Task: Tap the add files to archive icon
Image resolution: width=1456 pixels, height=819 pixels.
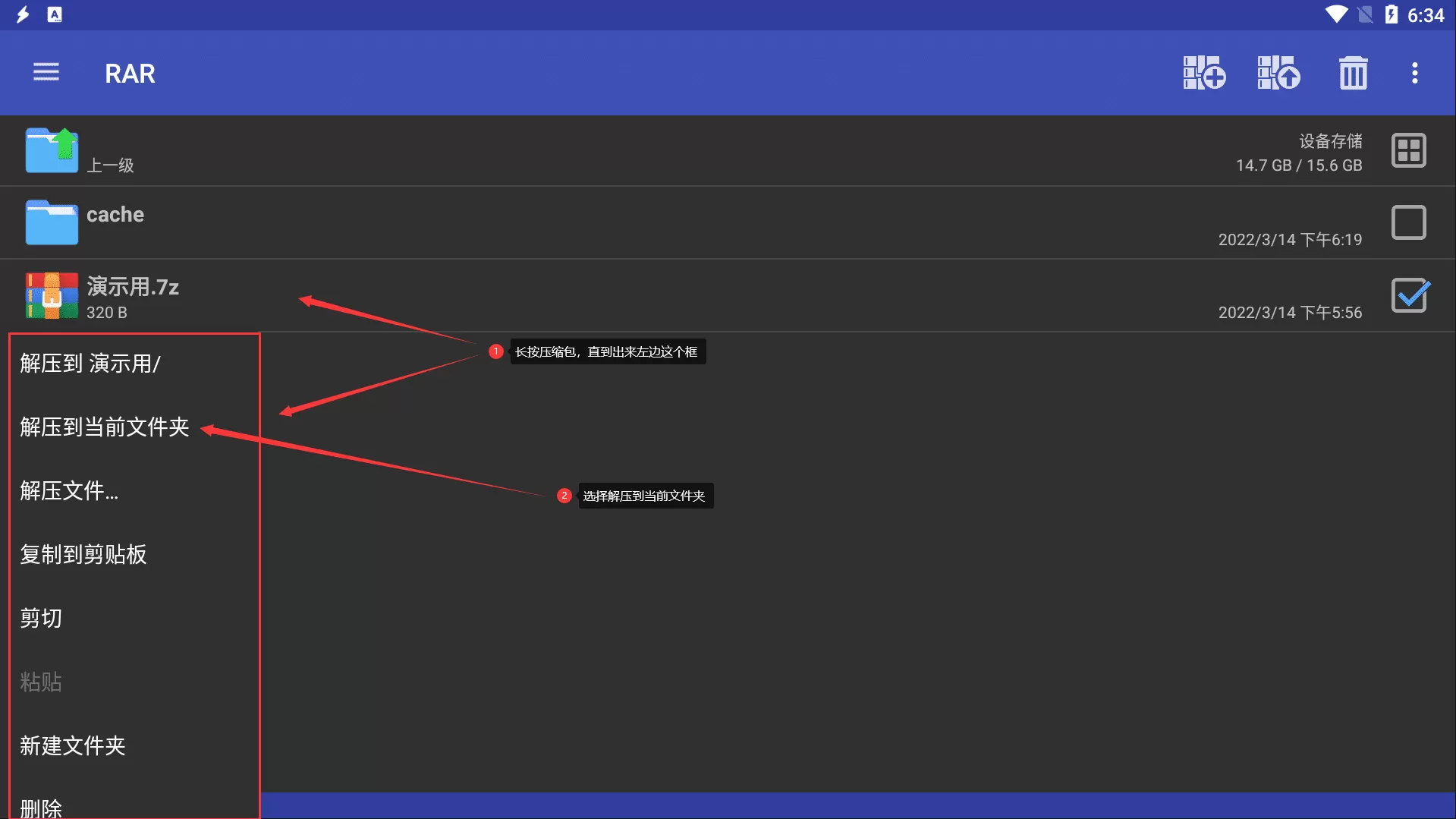Action: (1204, 73)
